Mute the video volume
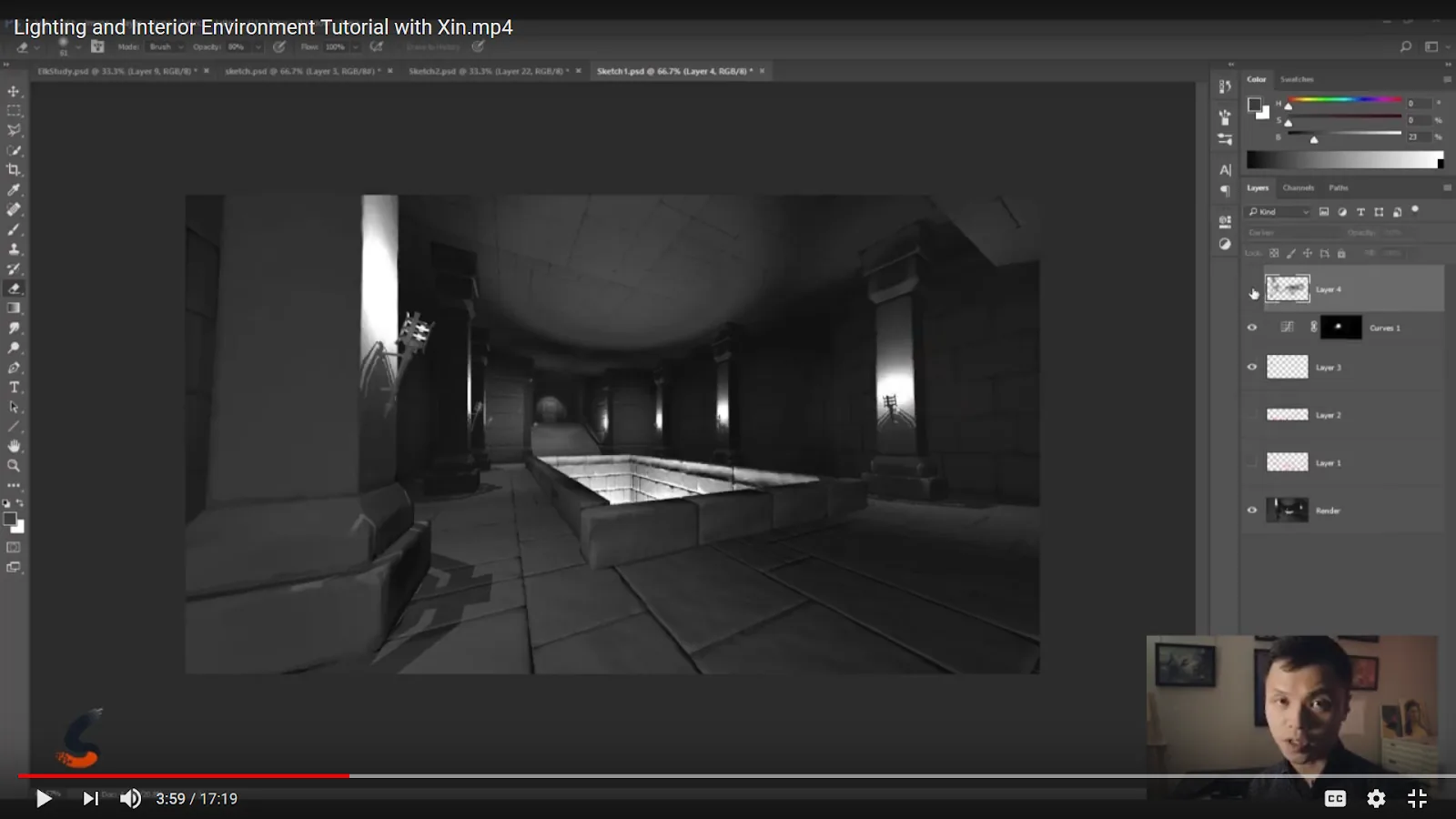This screenshot has width=1456, height=819. pyautogui.click(x=131, y=798)
